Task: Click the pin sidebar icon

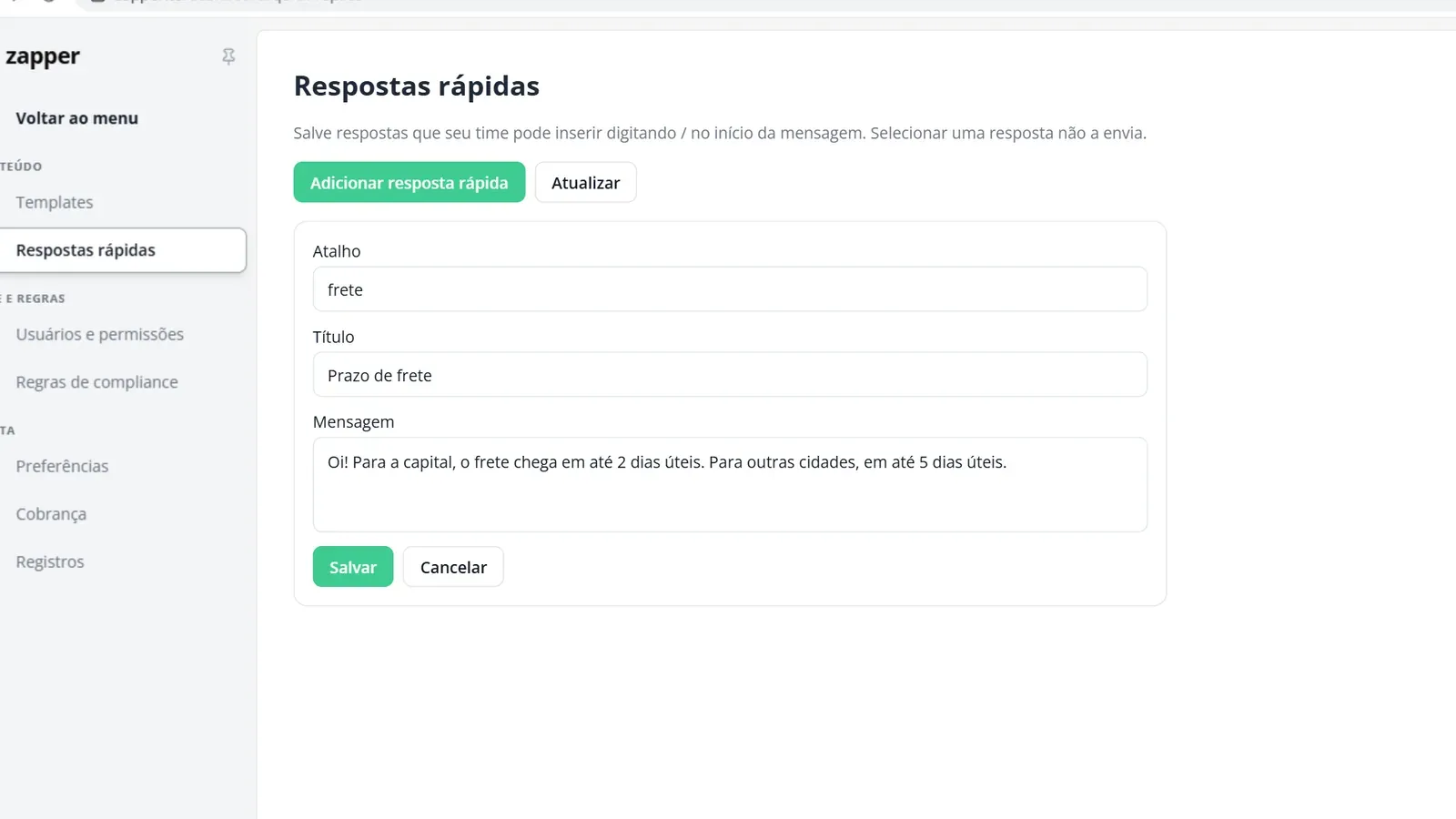Action: coord(228,56)
